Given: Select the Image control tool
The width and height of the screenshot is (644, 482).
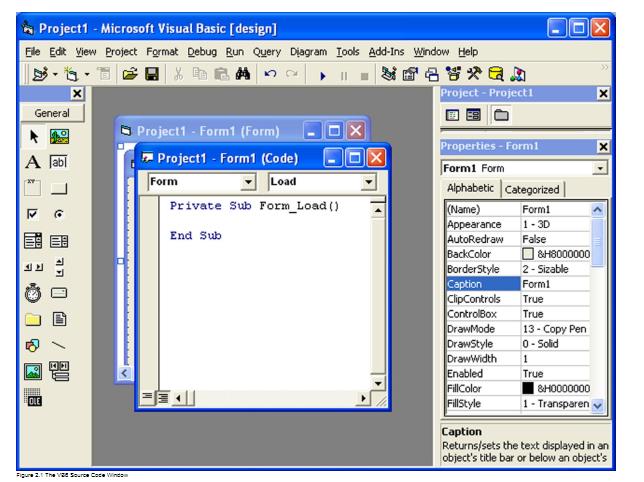Looking at the screenshot, I should [x=33, y=372].
